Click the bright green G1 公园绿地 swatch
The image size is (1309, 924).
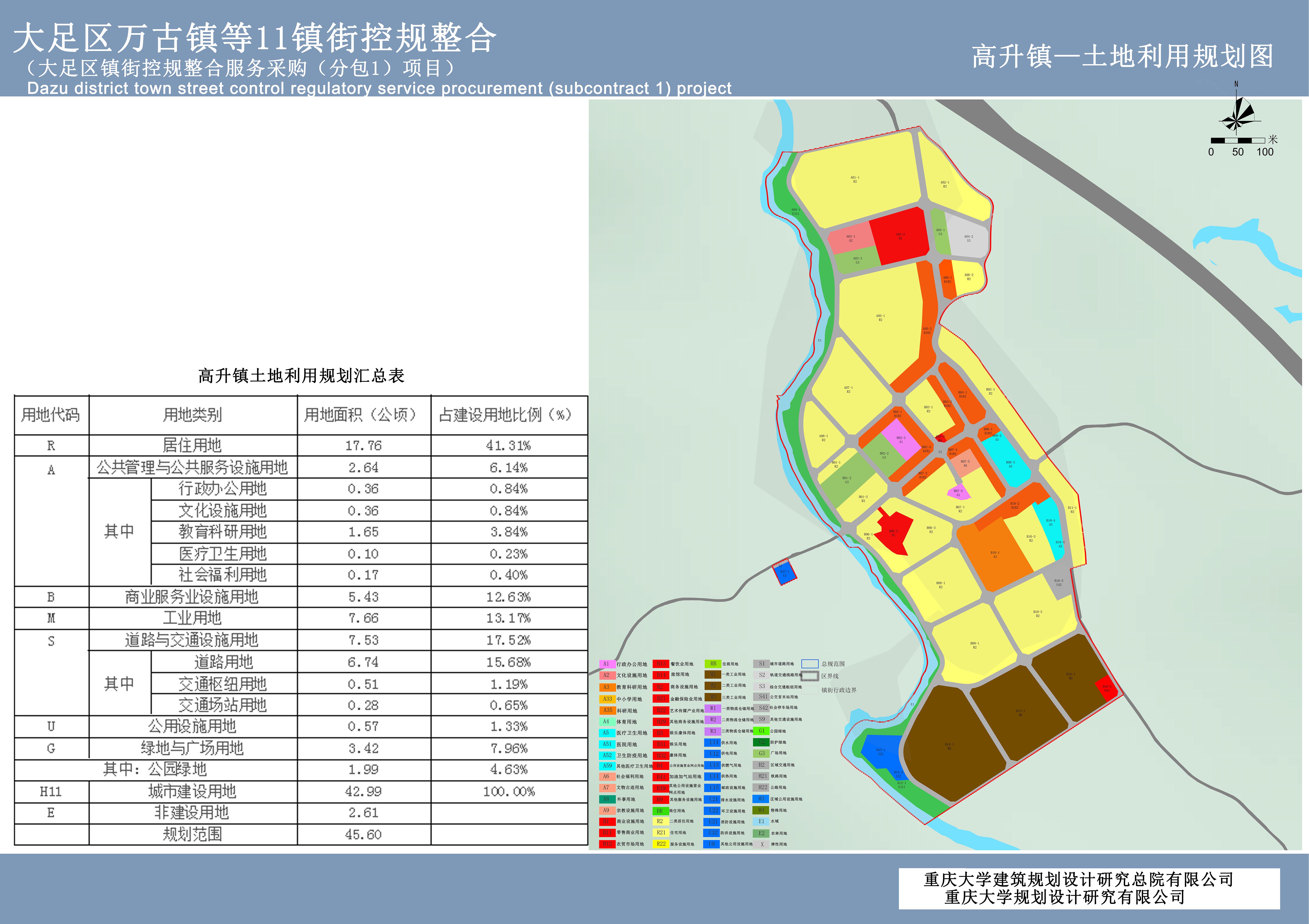[762, 731]
